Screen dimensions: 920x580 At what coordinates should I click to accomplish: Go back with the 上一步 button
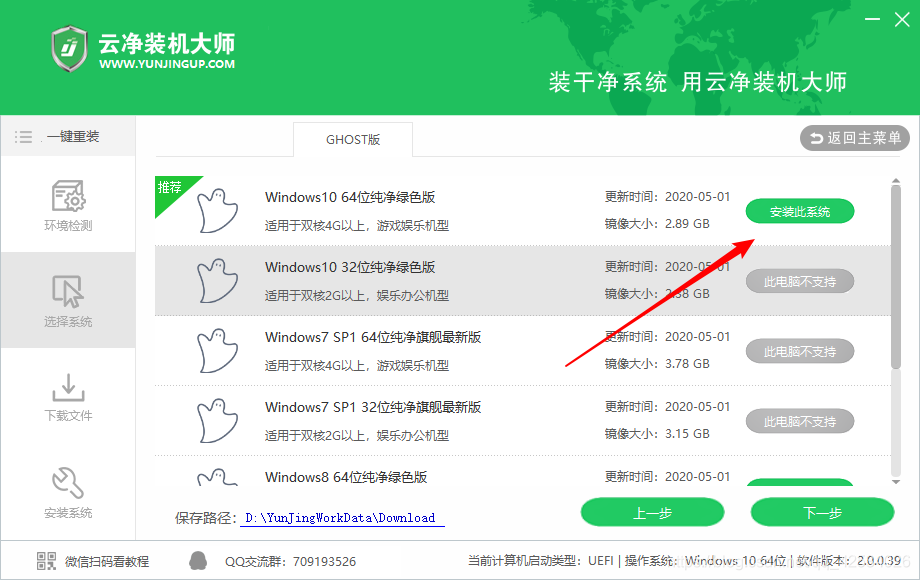pos(652,513)
